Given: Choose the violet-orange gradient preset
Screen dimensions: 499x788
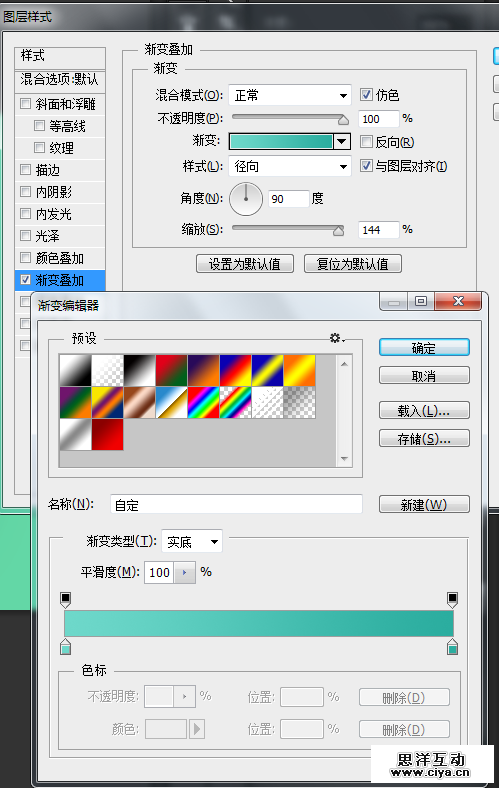Looking at the screenshot, I should (x=204, y=370).
